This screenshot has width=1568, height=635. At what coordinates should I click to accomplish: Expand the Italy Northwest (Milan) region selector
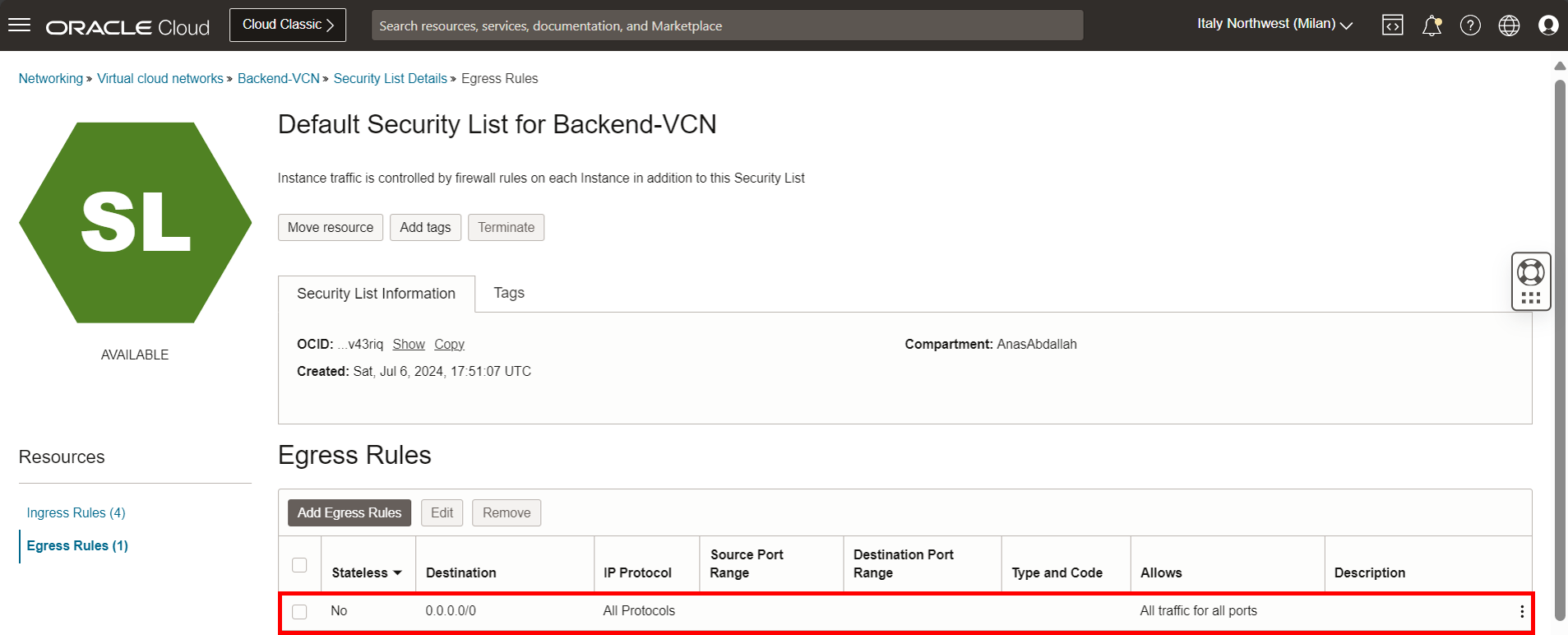tap(1274, 25)
